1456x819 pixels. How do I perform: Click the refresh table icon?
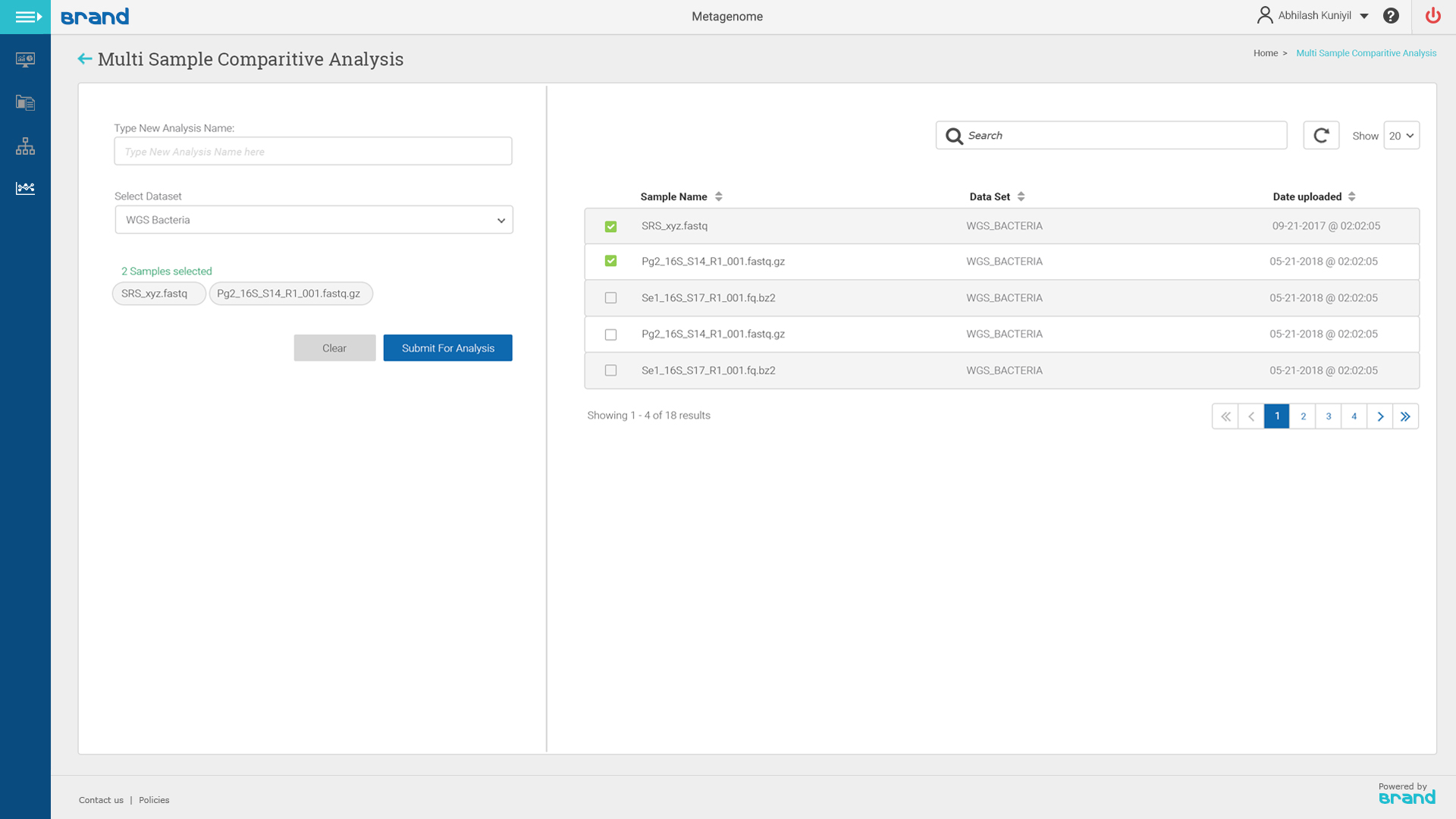click(x=1321, y=136)
